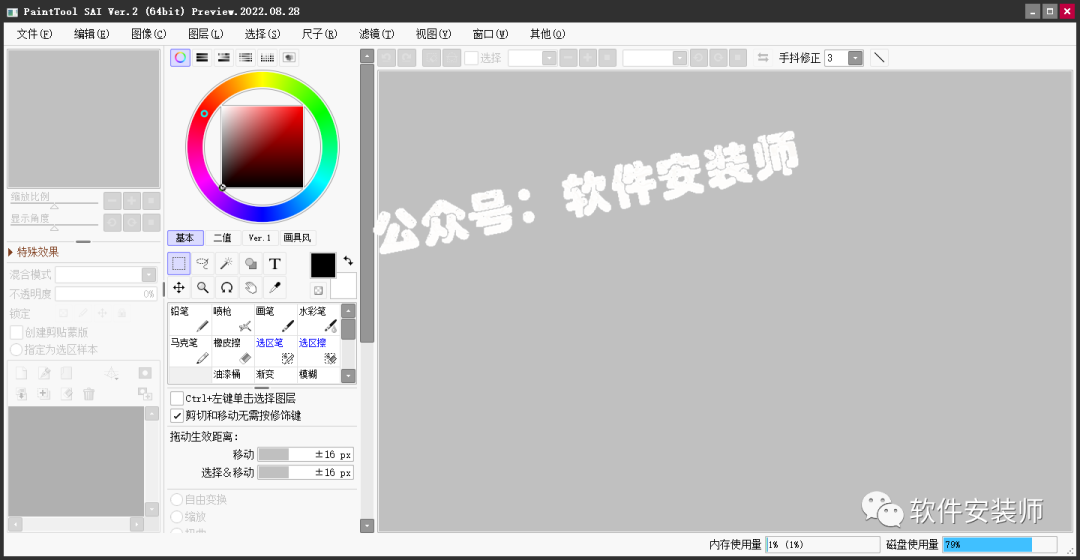1080x560 pixels.
Task: Open the 手抖修正 stabilizer dropdown
Action: pyautogui.click(x=855, y=58)
